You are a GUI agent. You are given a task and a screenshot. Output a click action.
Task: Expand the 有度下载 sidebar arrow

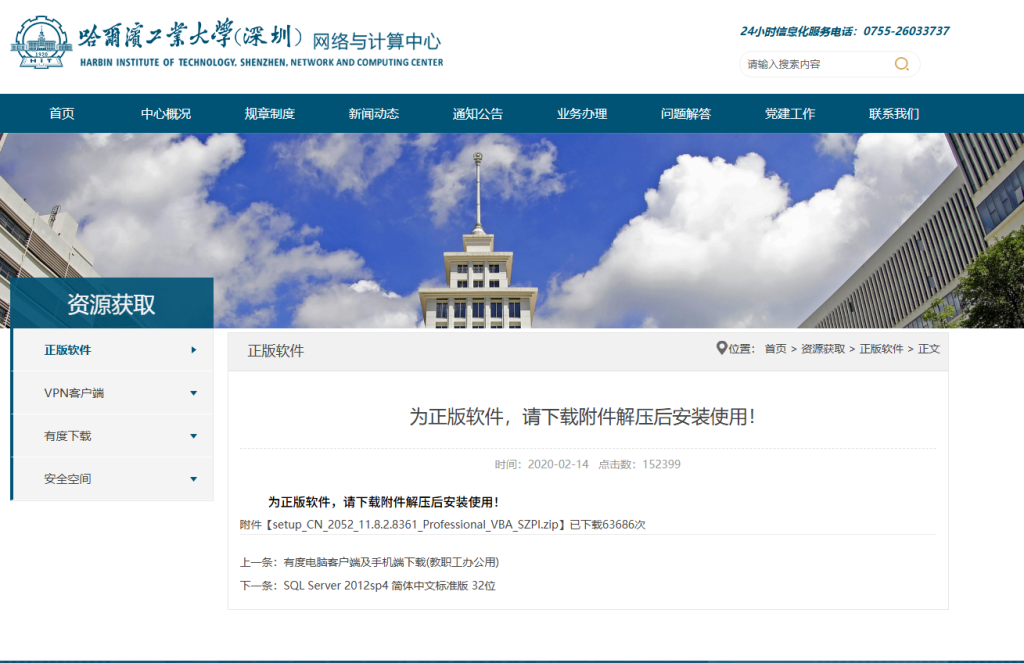[x=193, y=436]
